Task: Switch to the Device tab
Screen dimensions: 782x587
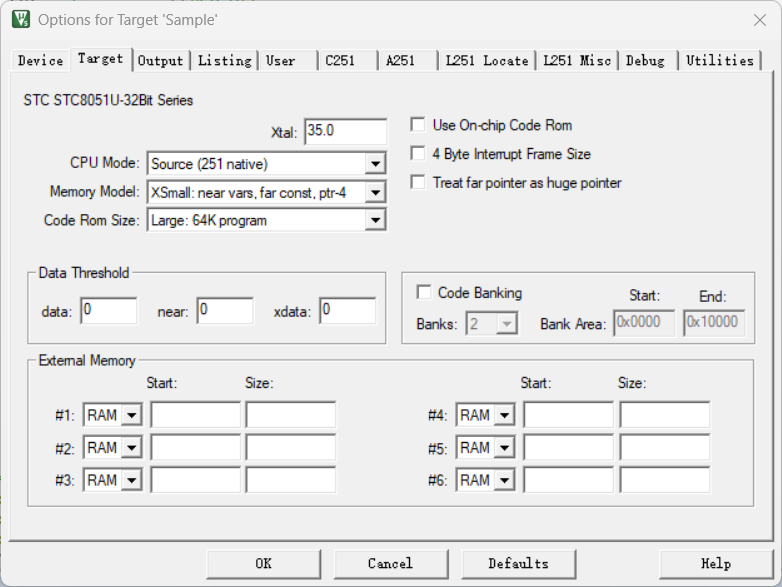Action: click(40, 61)
